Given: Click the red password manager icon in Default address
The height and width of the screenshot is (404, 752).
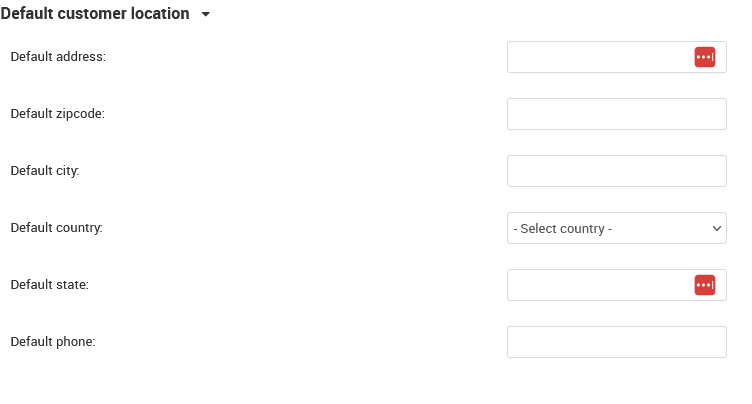Looking at the screenshot, I should 705,57.
